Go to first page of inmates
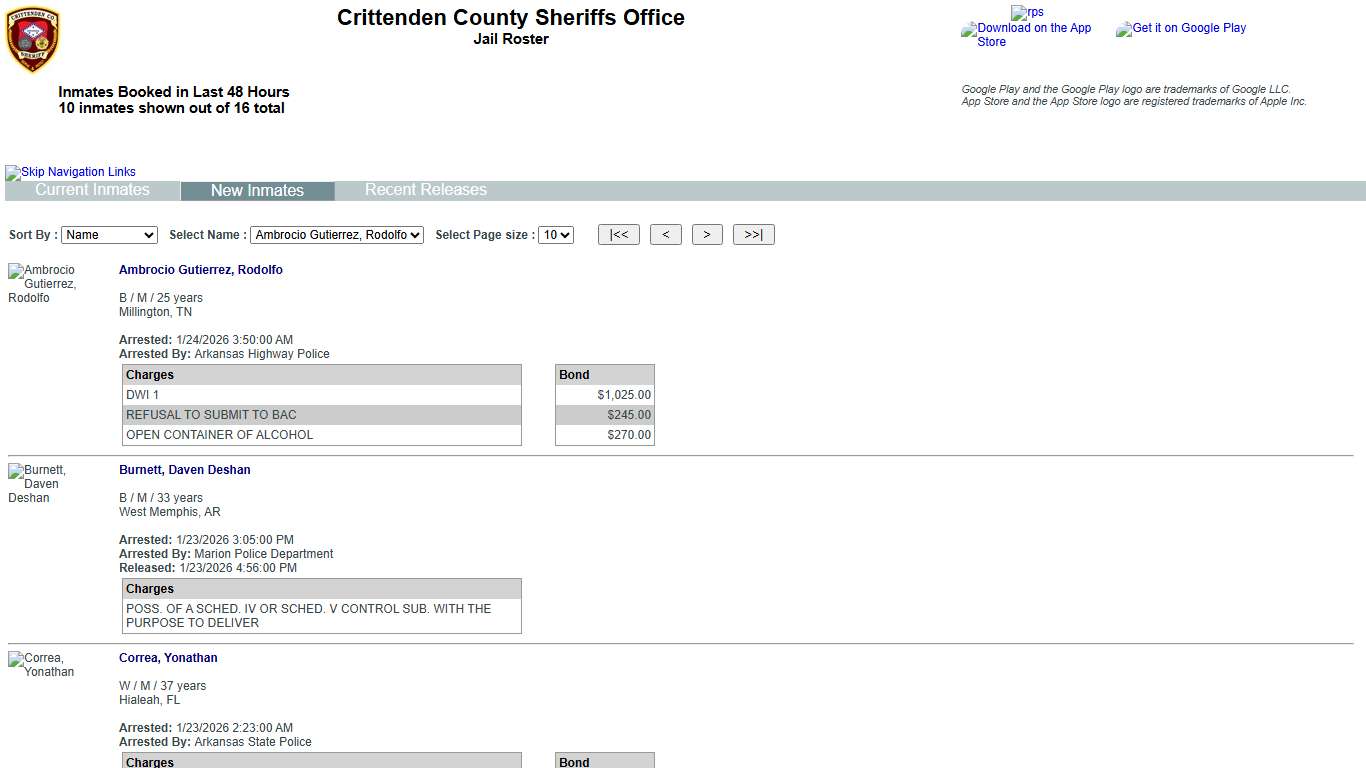 [618, 235]
